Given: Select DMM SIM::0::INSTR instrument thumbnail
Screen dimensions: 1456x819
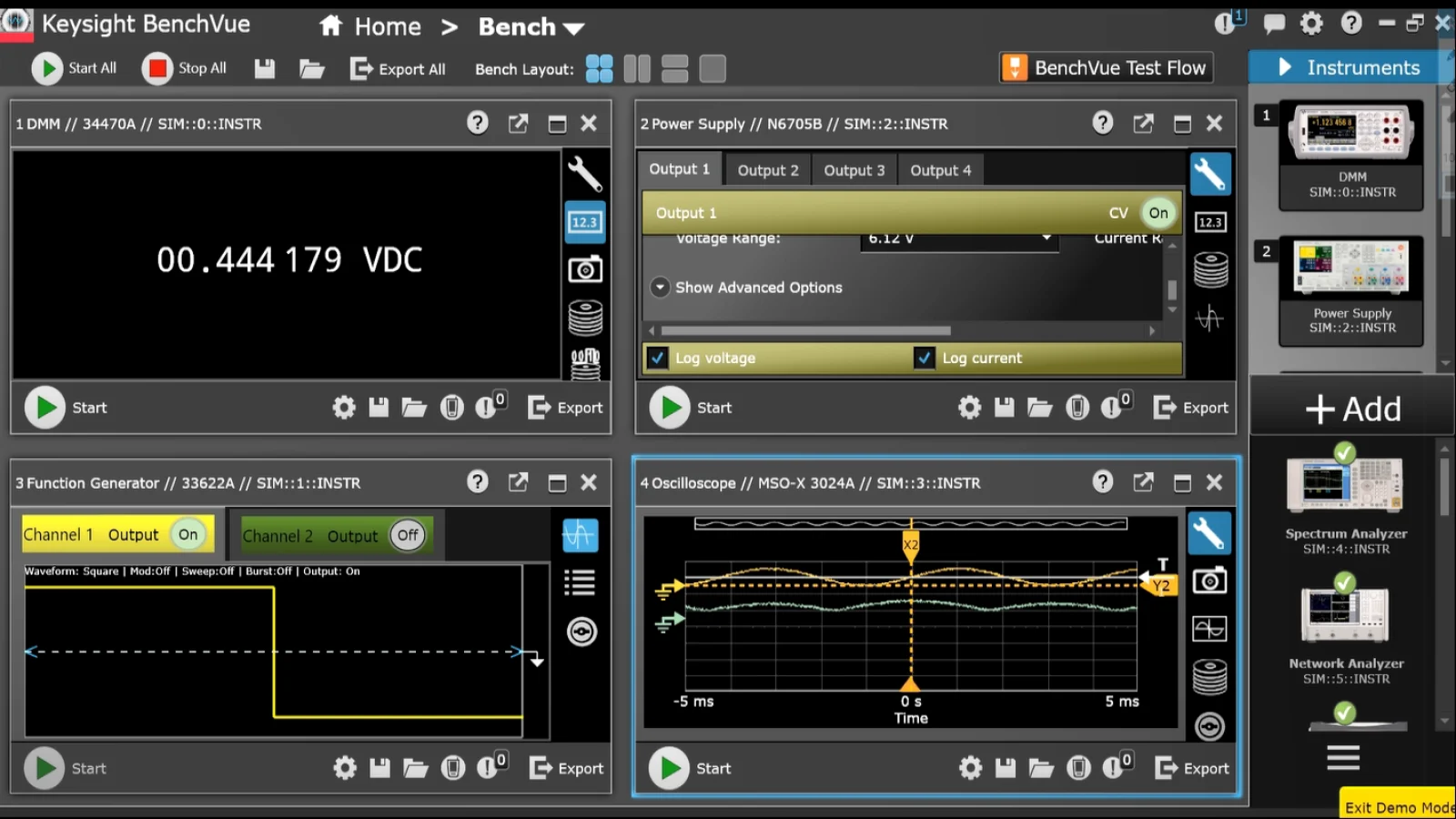Looking at the screenshot, I should (x=1351, y=155).
